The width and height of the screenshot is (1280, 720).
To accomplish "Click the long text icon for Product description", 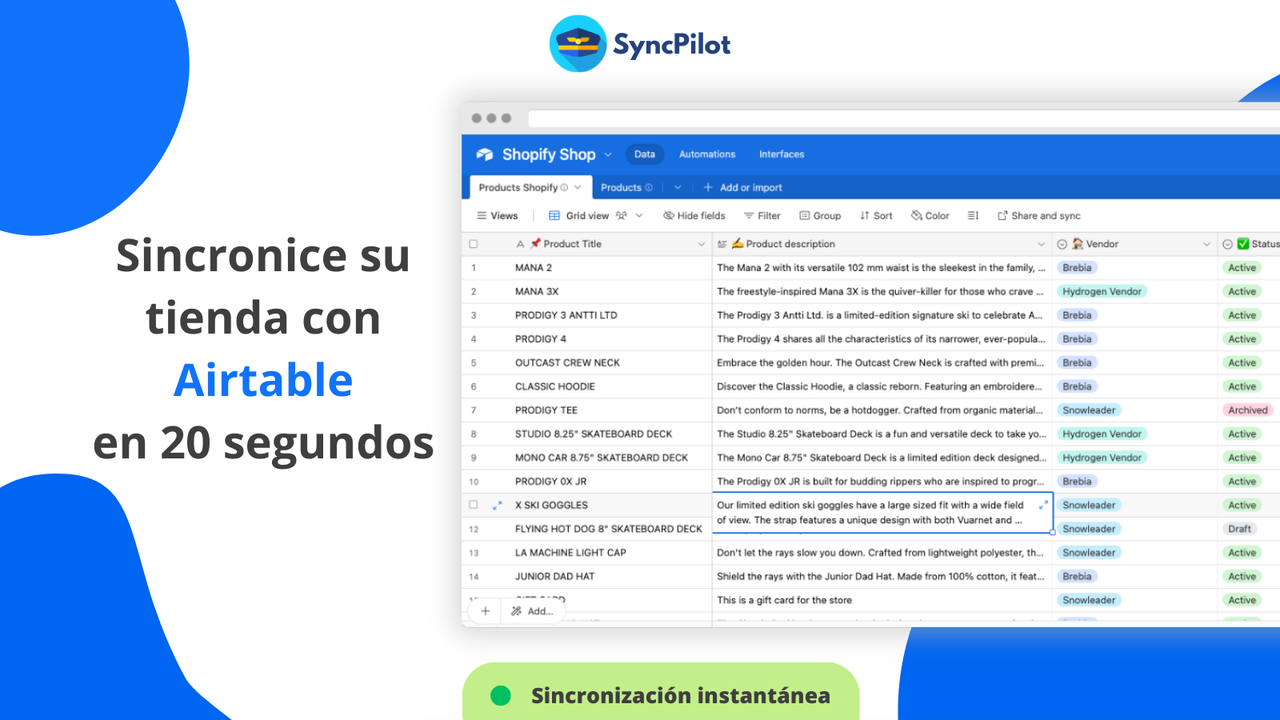I will pyautogui.click(x=722, y=244).
